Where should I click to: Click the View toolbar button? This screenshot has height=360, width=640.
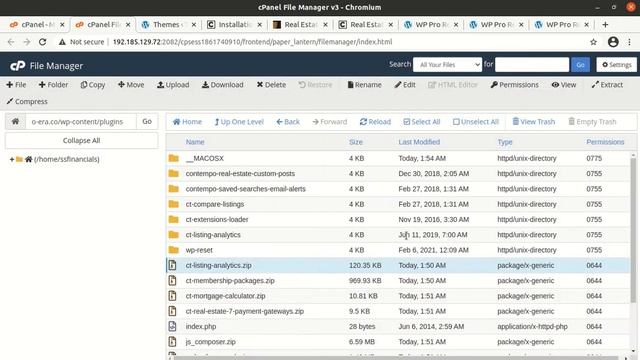point(564,85)
